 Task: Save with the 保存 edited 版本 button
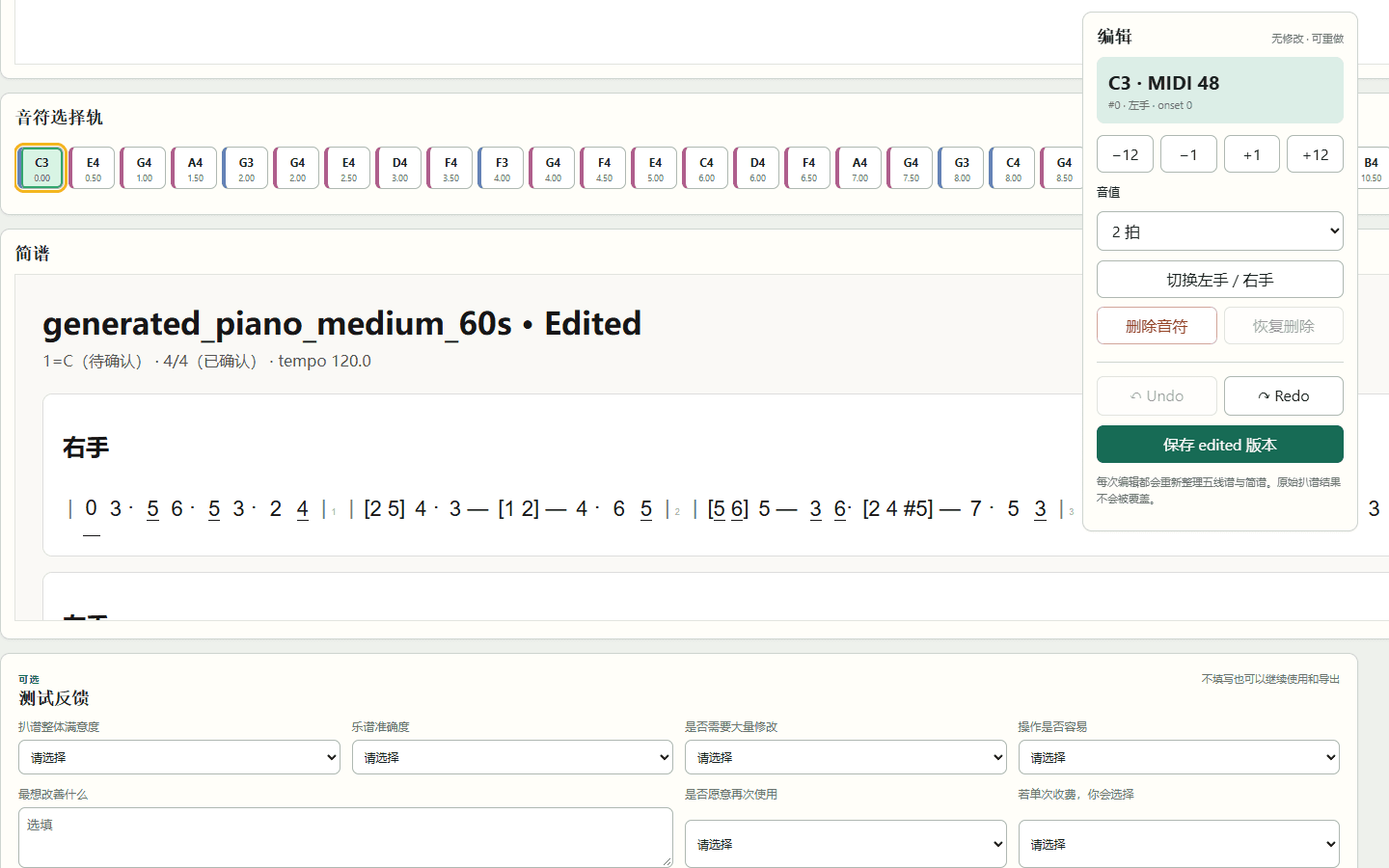(x=1220, y=445)
